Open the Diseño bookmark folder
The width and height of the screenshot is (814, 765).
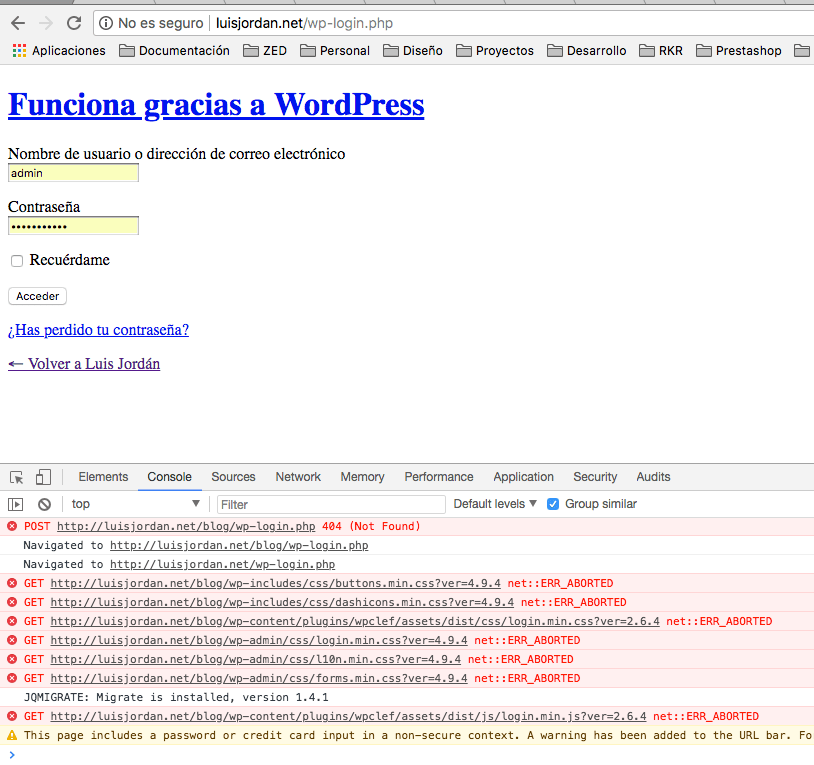click(413, 50)
